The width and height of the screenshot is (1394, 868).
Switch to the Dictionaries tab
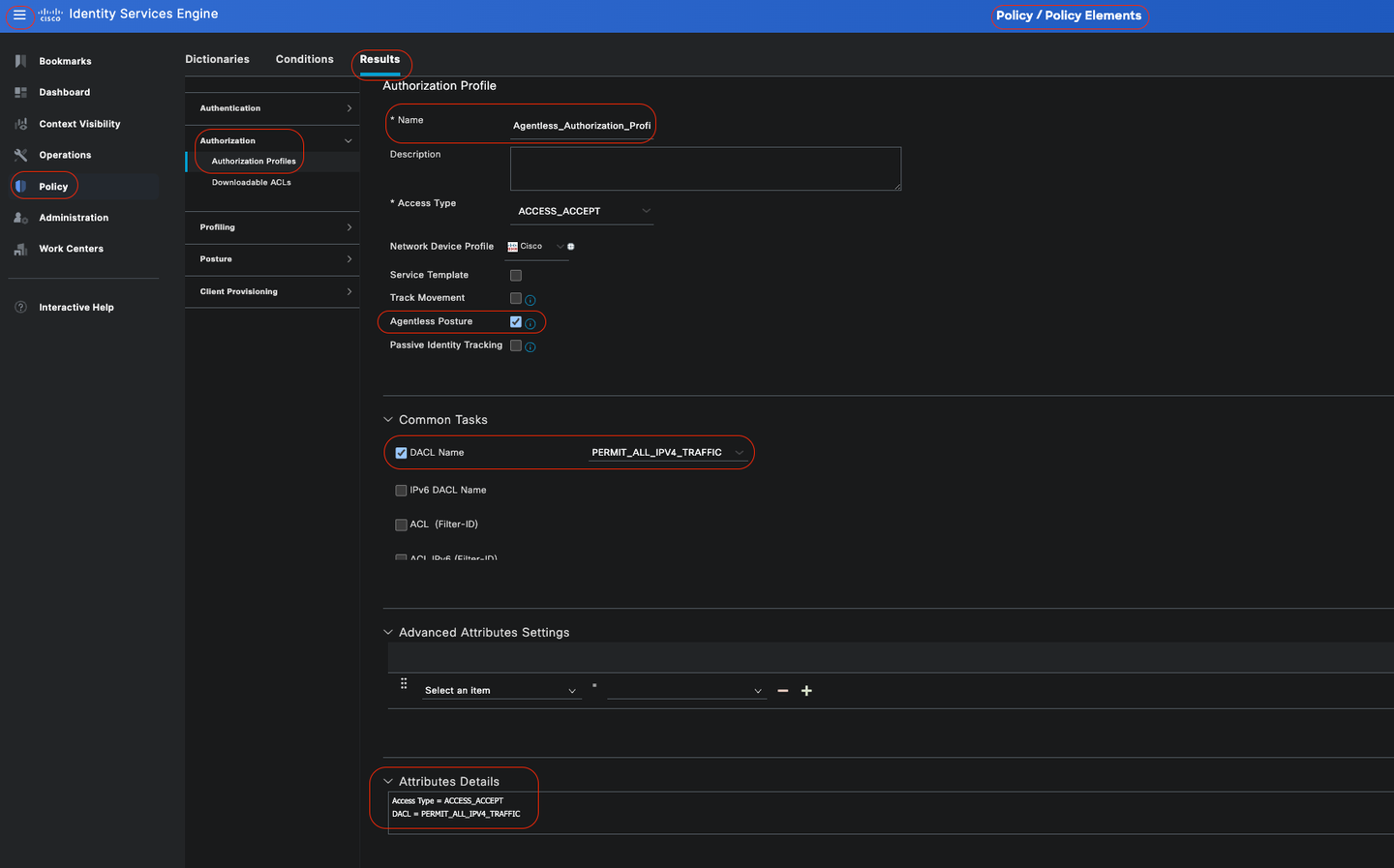[217, 59]
